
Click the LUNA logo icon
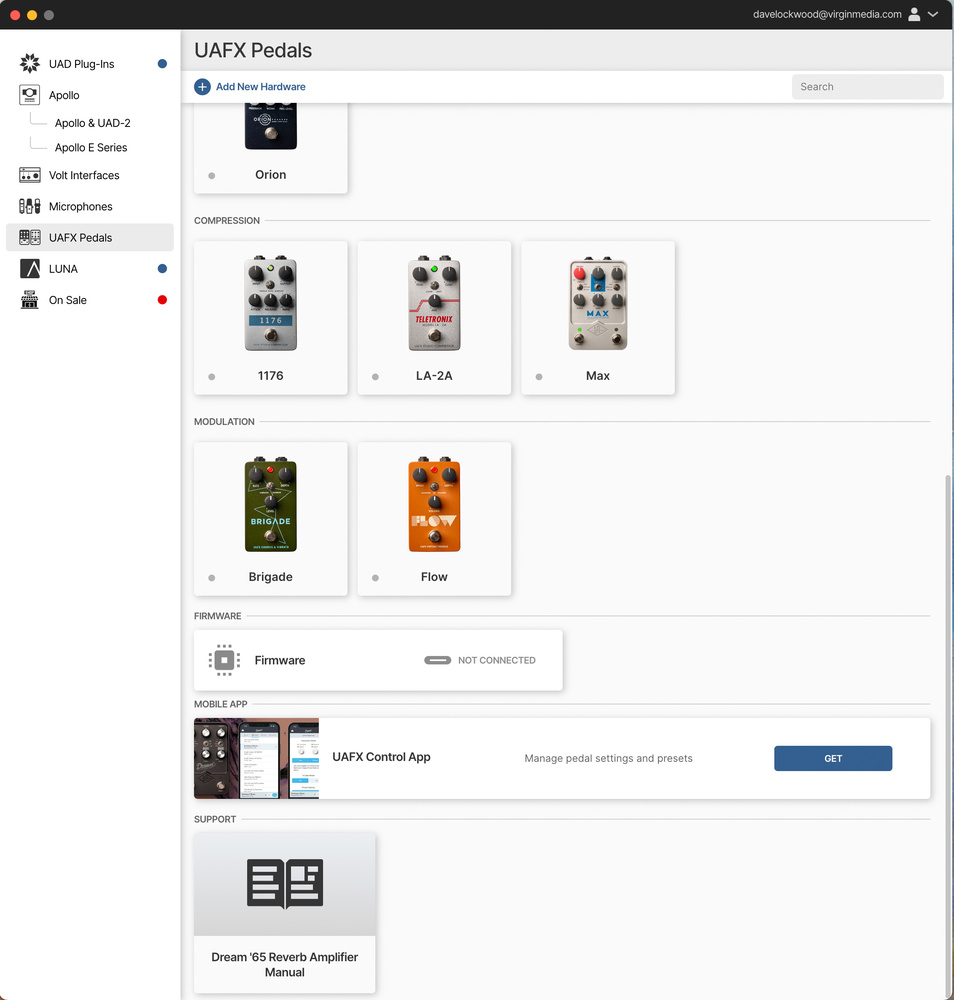[x=30, y=269]
